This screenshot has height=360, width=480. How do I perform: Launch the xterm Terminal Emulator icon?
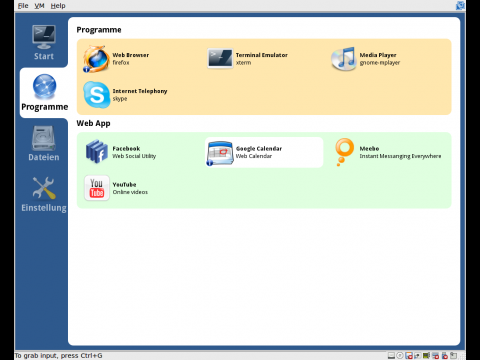[x=220, y=58]
